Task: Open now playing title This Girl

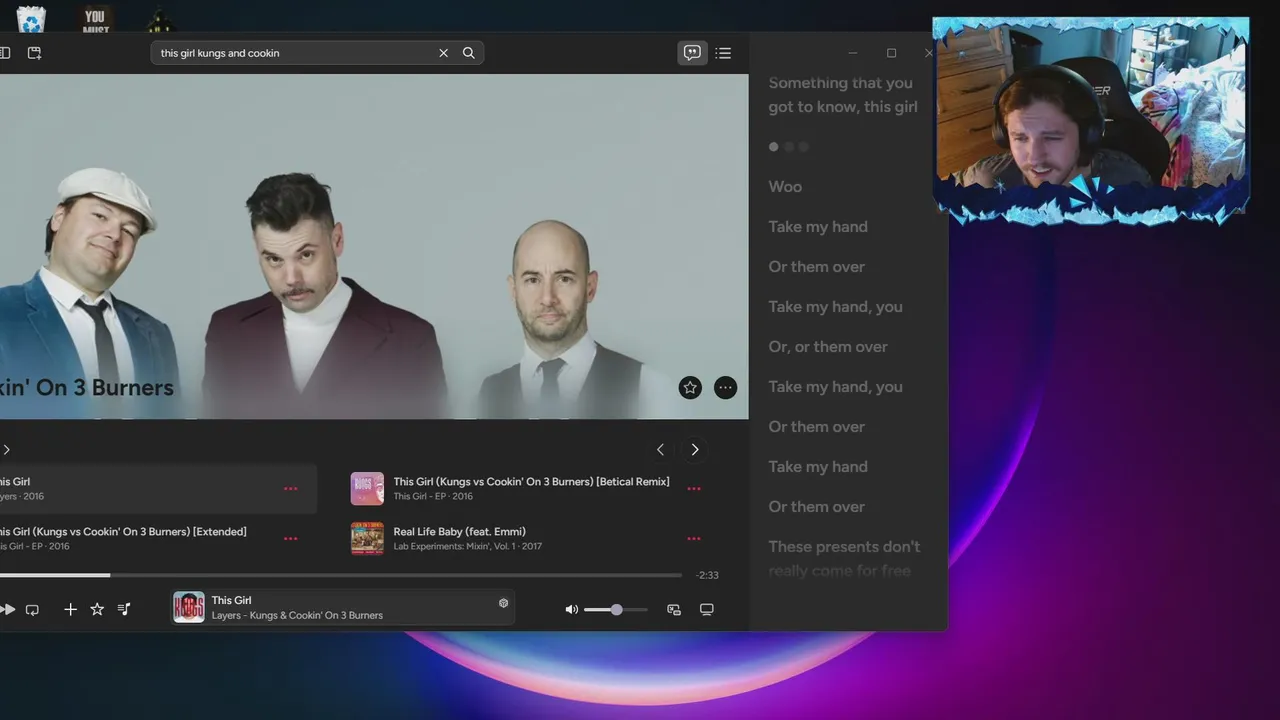Action: 231,601
